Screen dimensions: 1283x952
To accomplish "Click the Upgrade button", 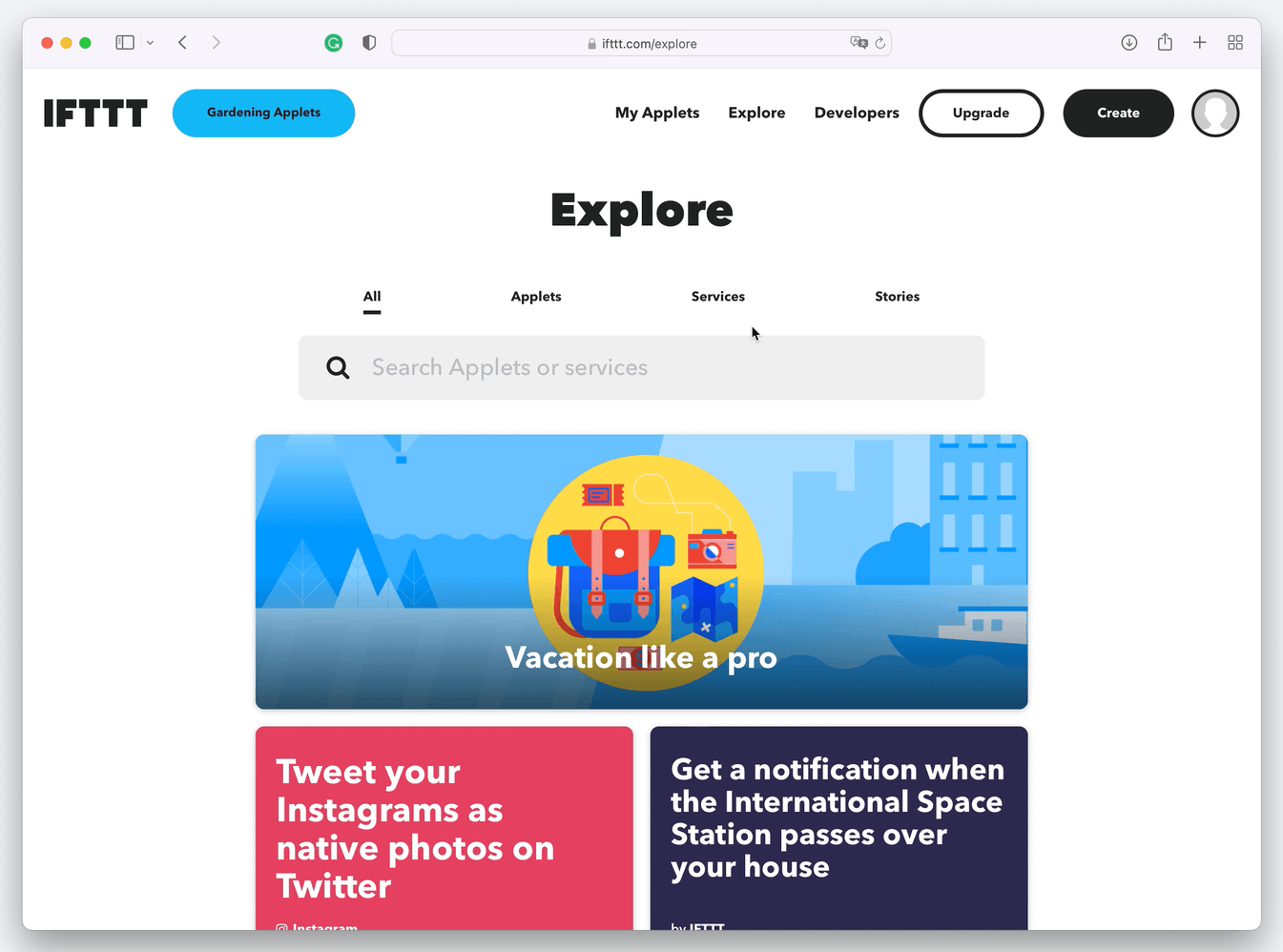I will [x=981, y=114].
